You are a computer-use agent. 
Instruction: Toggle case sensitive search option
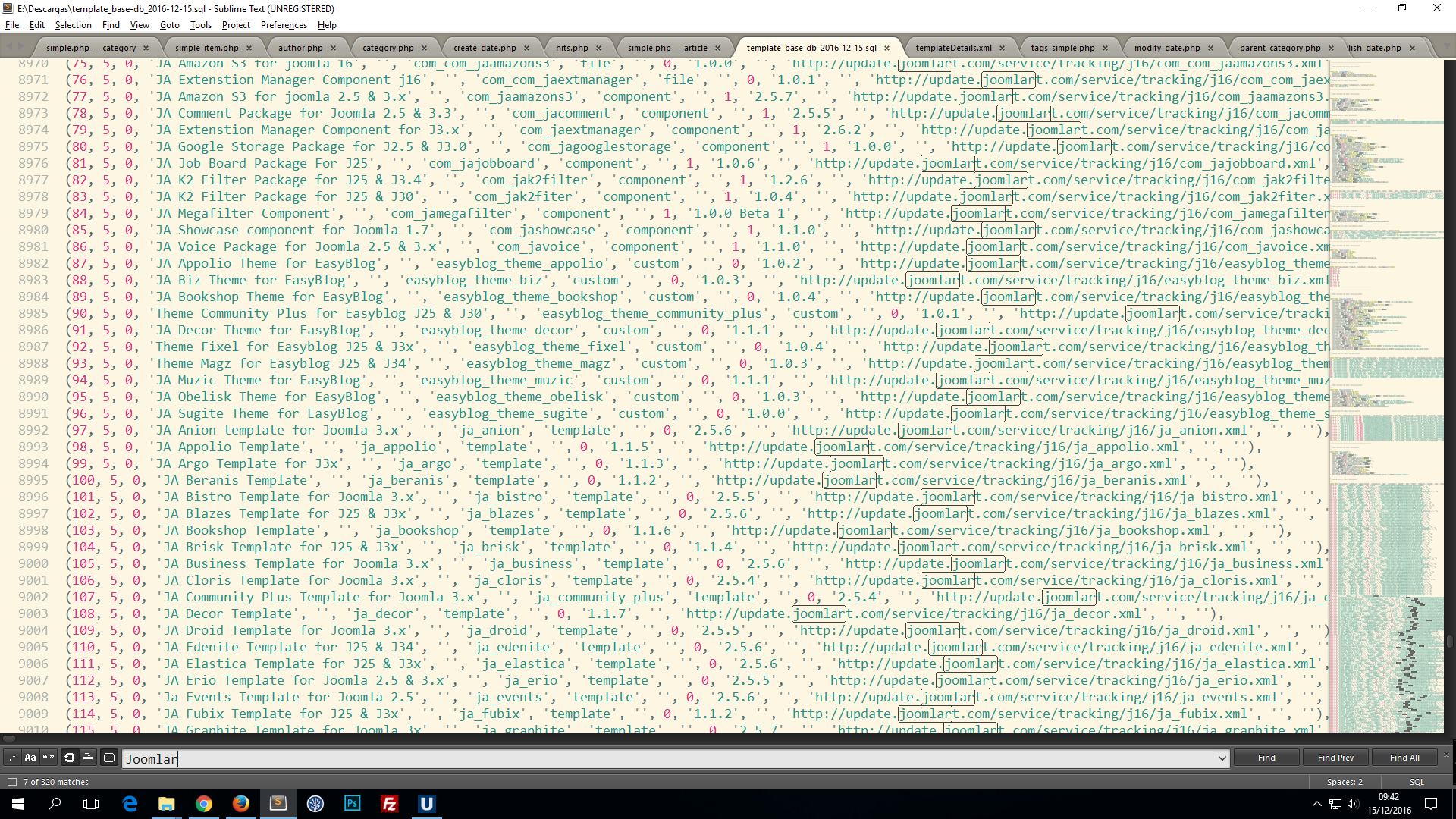30,758
